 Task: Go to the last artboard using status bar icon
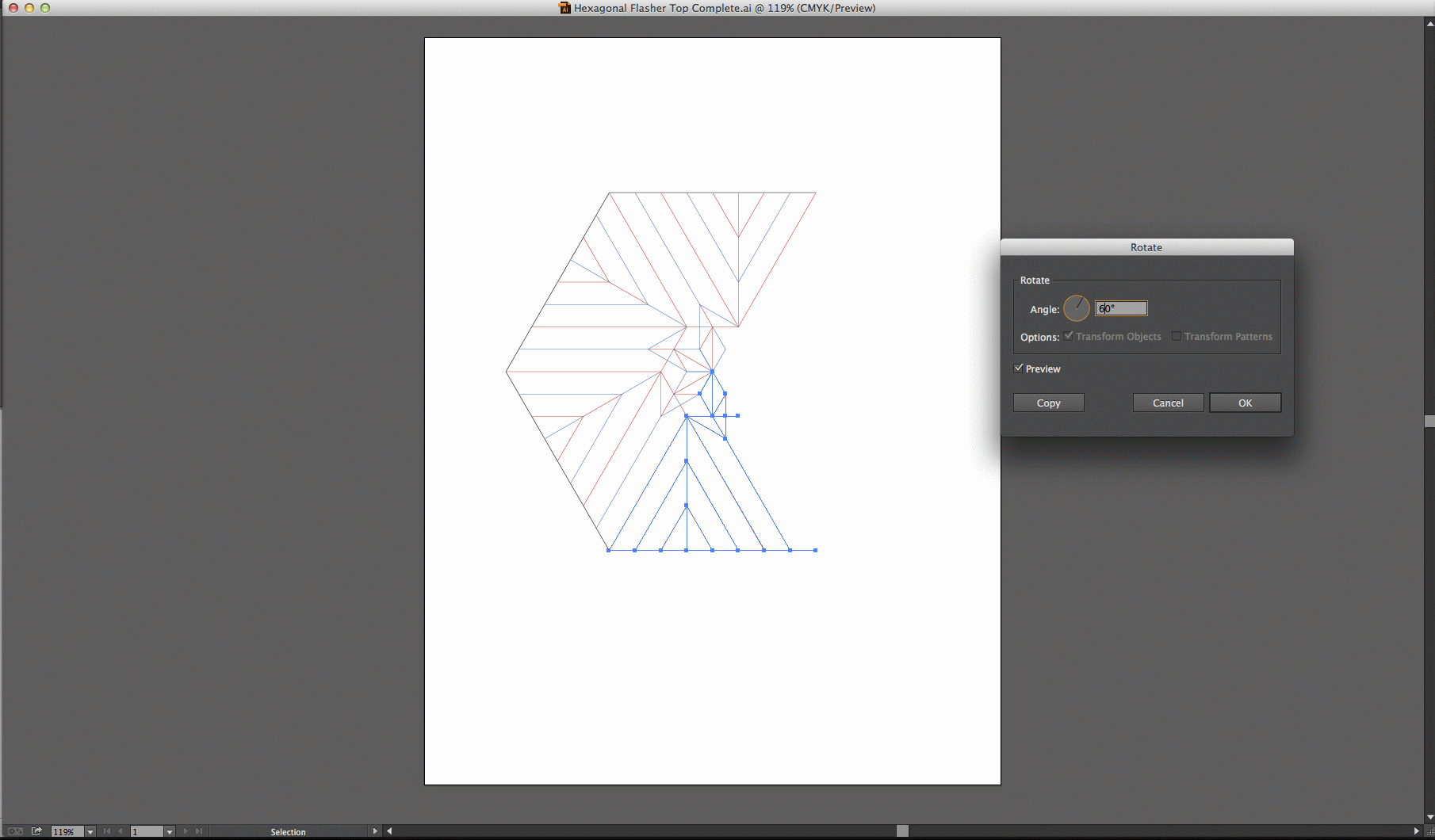198,830
